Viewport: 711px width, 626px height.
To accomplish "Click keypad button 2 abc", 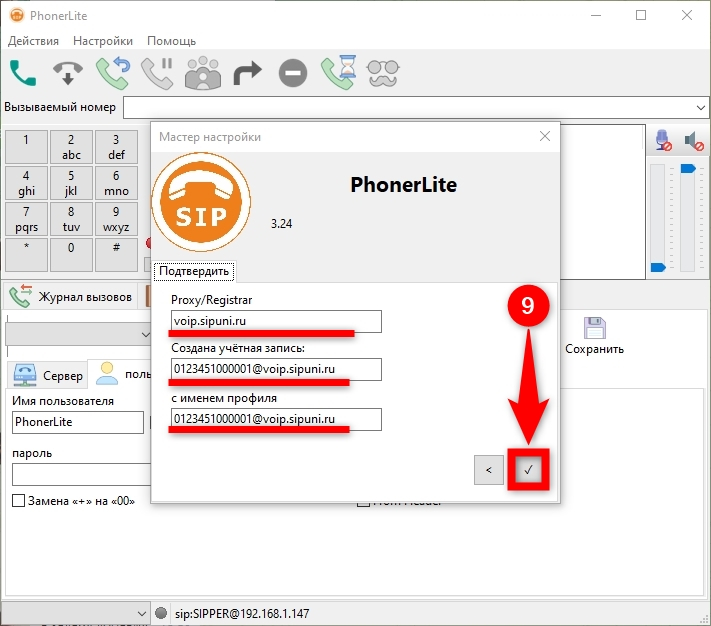I will pyautogui.click(x=71, y=147).
